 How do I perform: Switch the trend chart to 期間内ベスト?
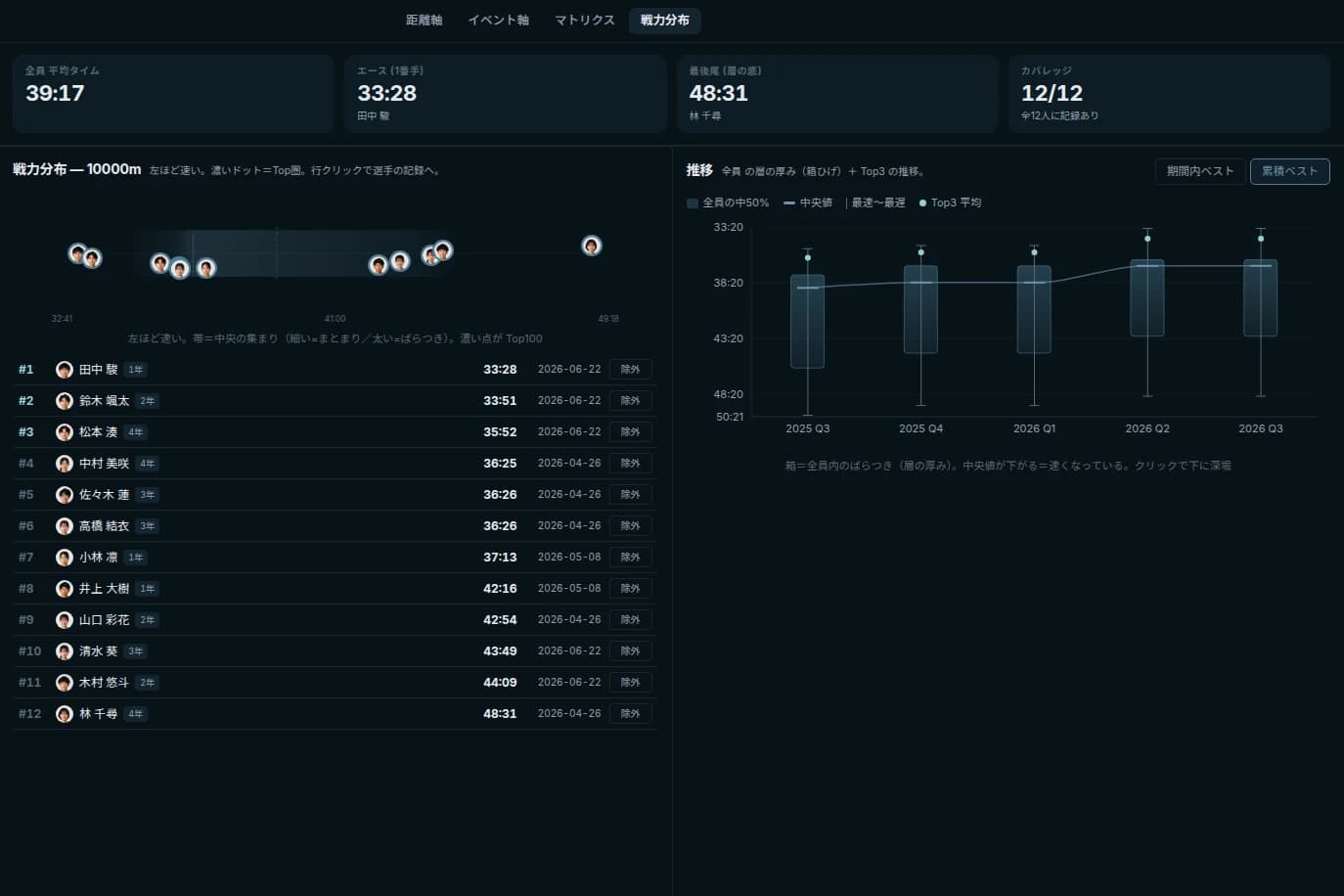click(1200, 171)
